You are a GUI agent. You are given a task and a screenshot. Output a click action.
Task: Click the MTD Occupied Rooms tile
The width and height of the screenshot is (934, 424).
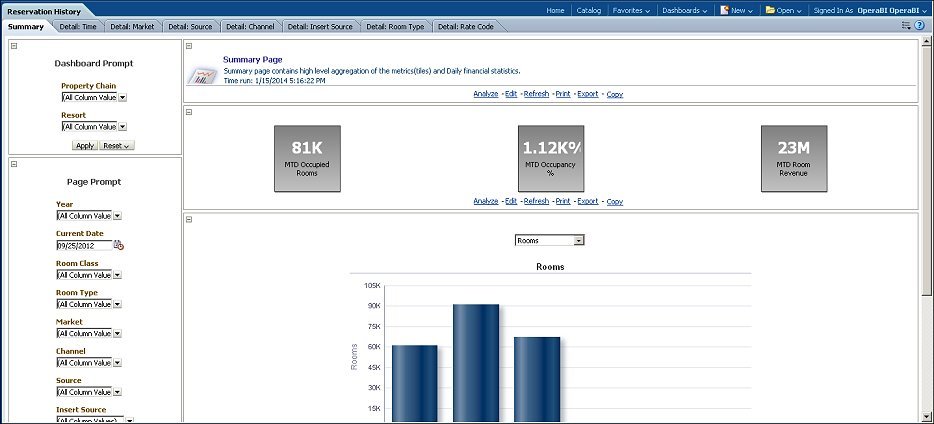click(307, 158)
